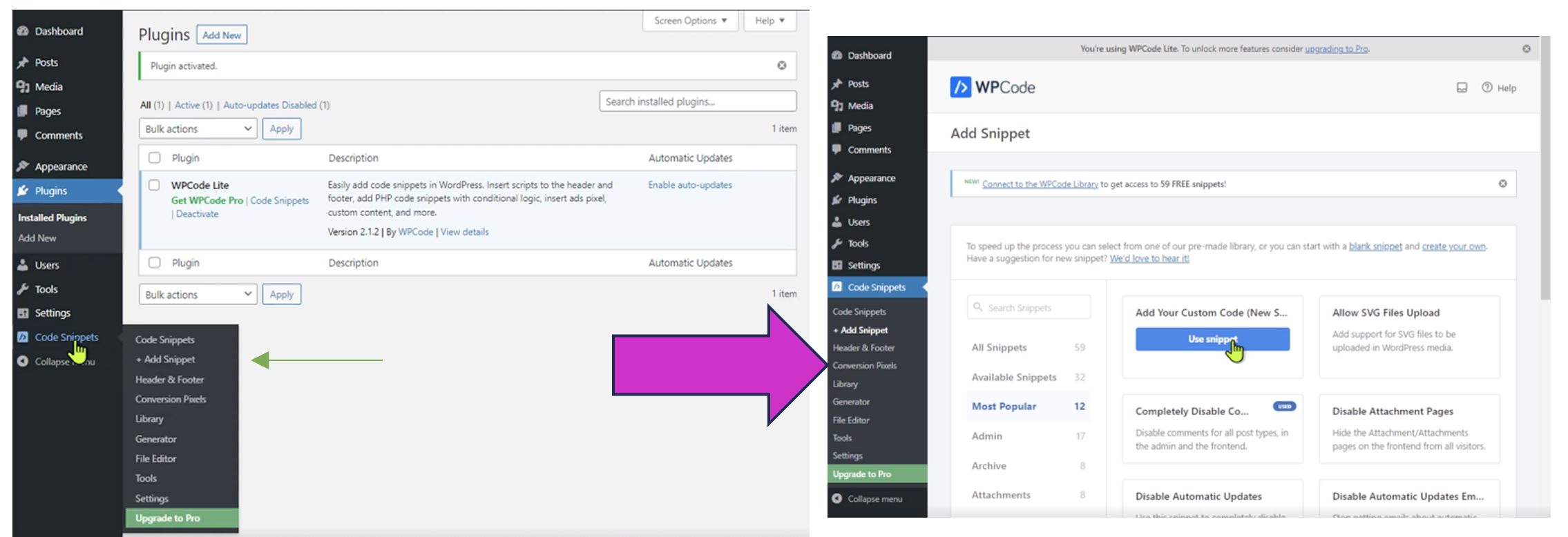Open 'Library' in the WPCode page sidebar submenu
The height and width of the screenshot is (537, 1568).
(845, 384)
